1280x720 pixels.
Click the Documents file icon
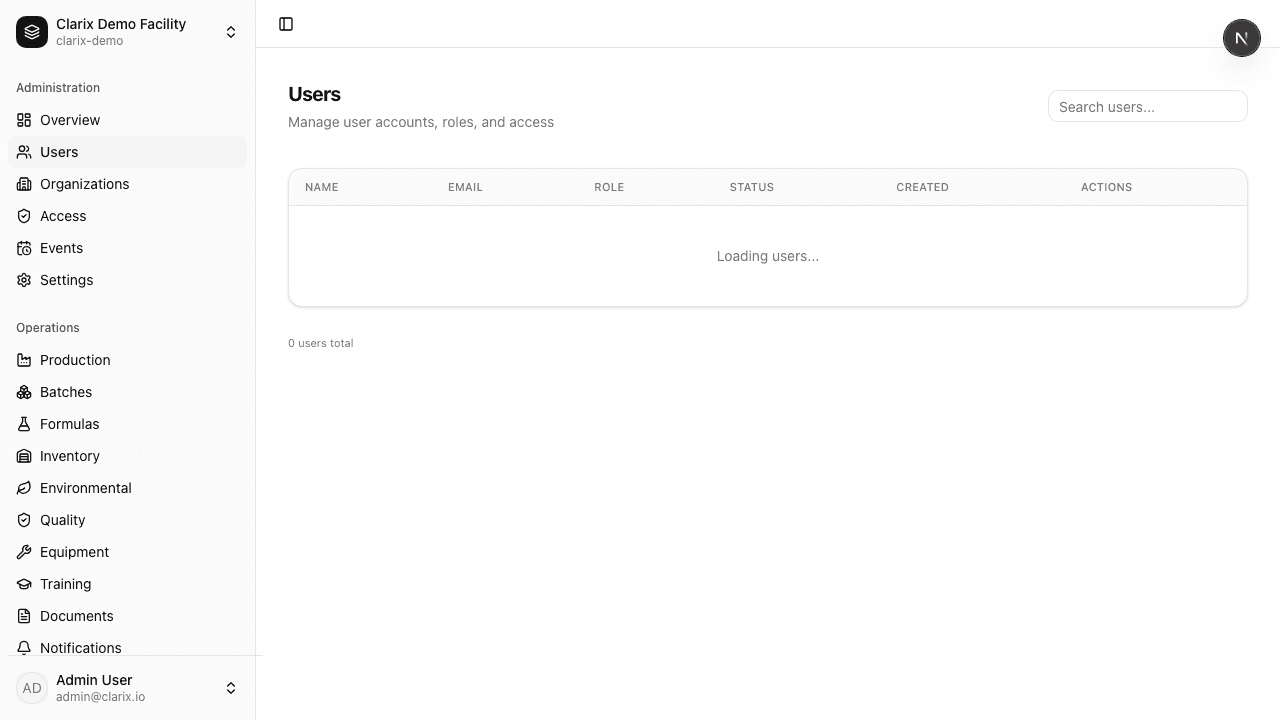(24, 616)
